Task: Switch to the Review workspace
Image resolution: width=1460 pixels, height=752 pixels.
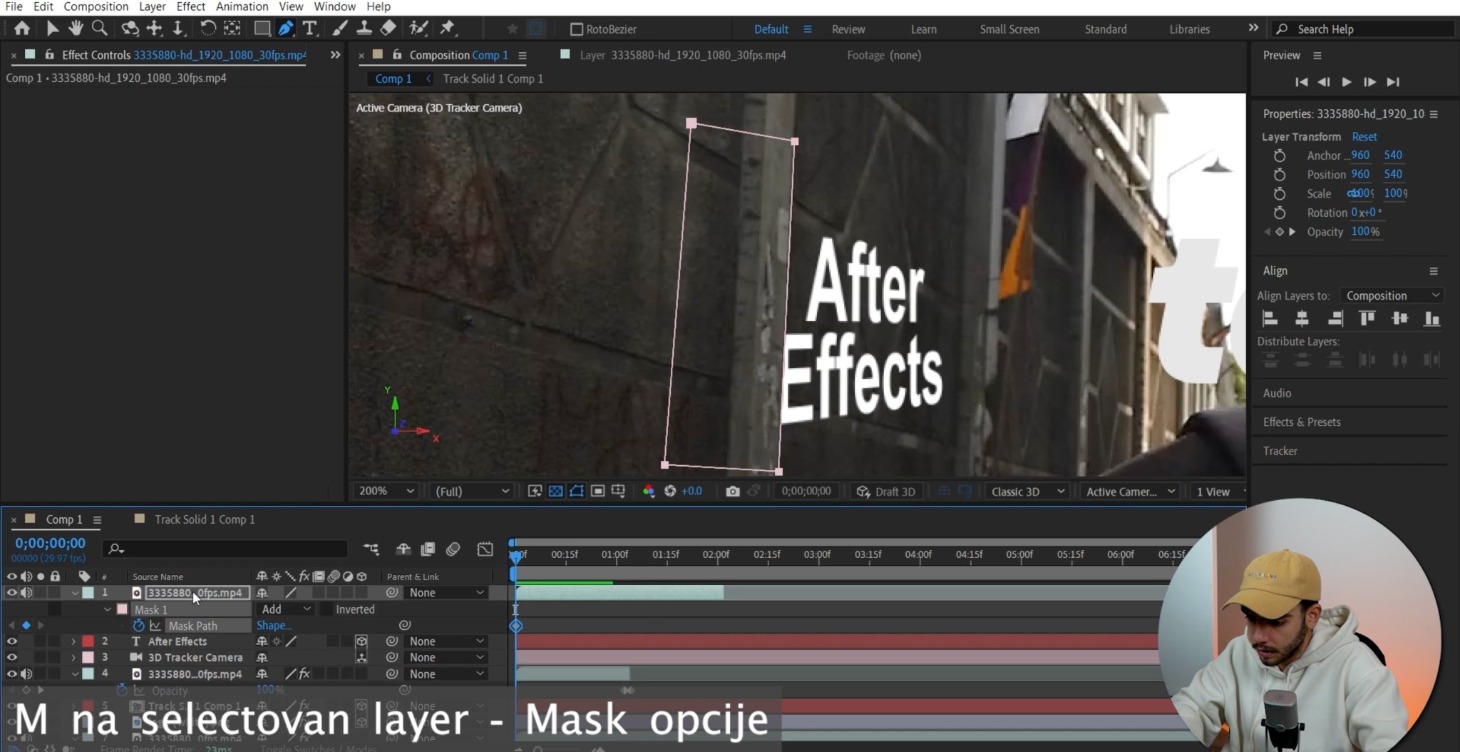Action: 848,29
